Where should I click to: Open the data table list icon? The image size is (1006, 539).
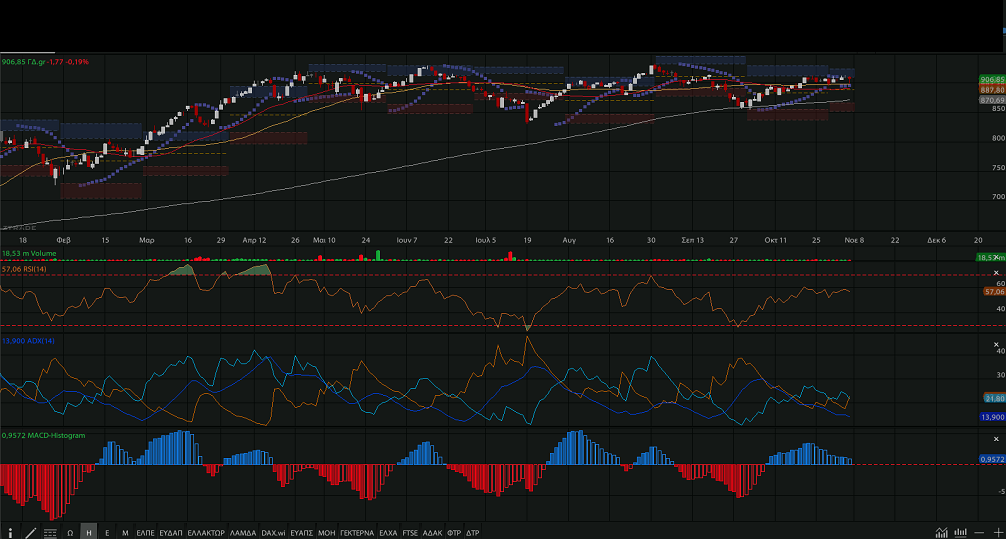(50, 532)
